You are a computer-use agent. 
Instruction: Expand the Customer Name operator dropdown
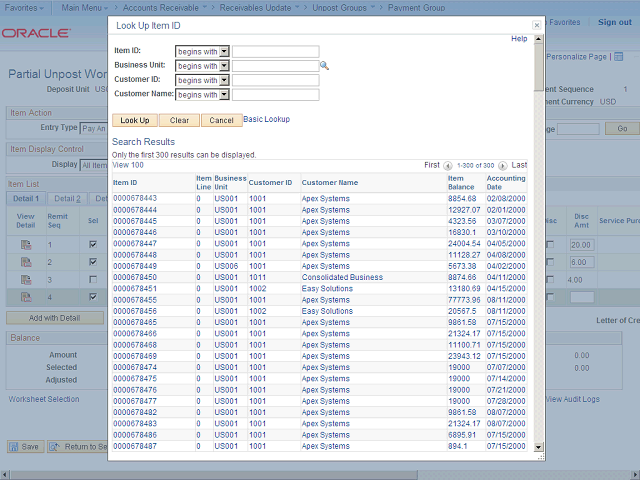click(223, 95)
